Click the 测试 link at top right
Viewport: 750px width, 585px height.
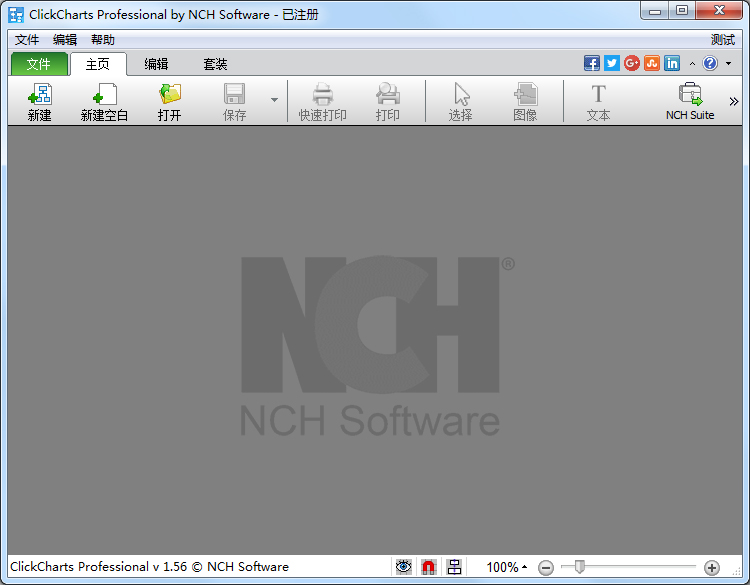[722, 40]
